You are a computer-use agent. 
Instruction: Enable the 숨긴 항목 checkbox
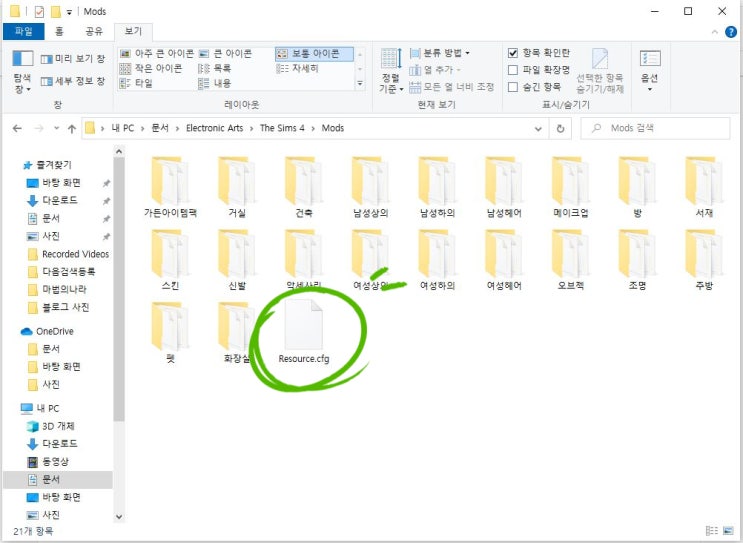tap(513, 87)
